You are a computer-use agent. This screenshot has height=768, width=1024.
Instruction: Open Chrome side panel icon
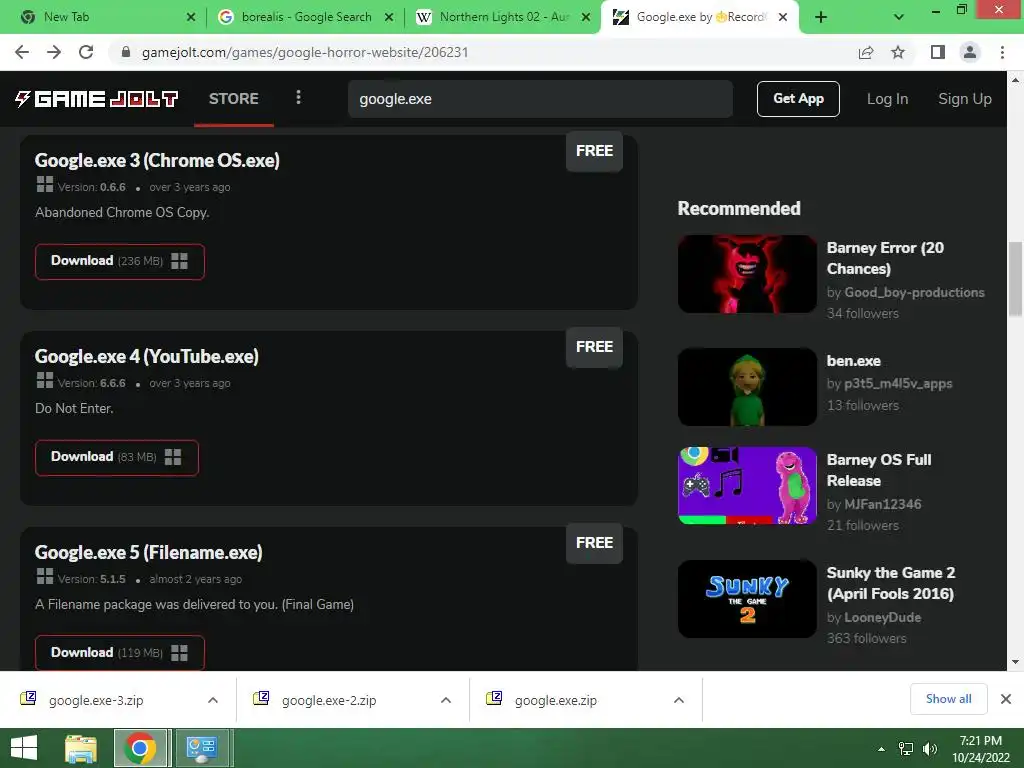(938, 52)
